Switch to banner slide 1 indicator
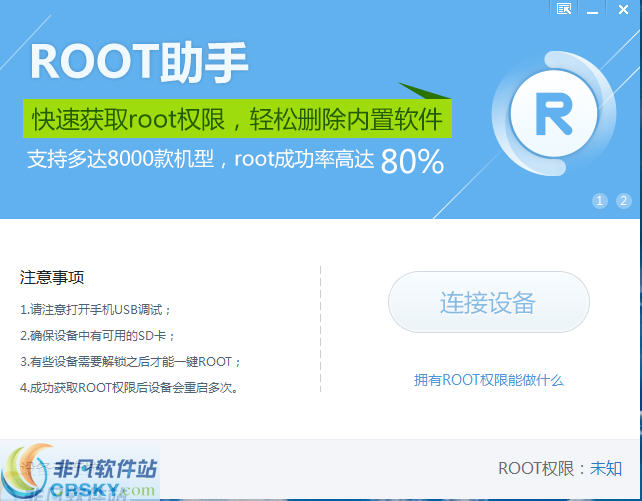 (x=600, y=200)
